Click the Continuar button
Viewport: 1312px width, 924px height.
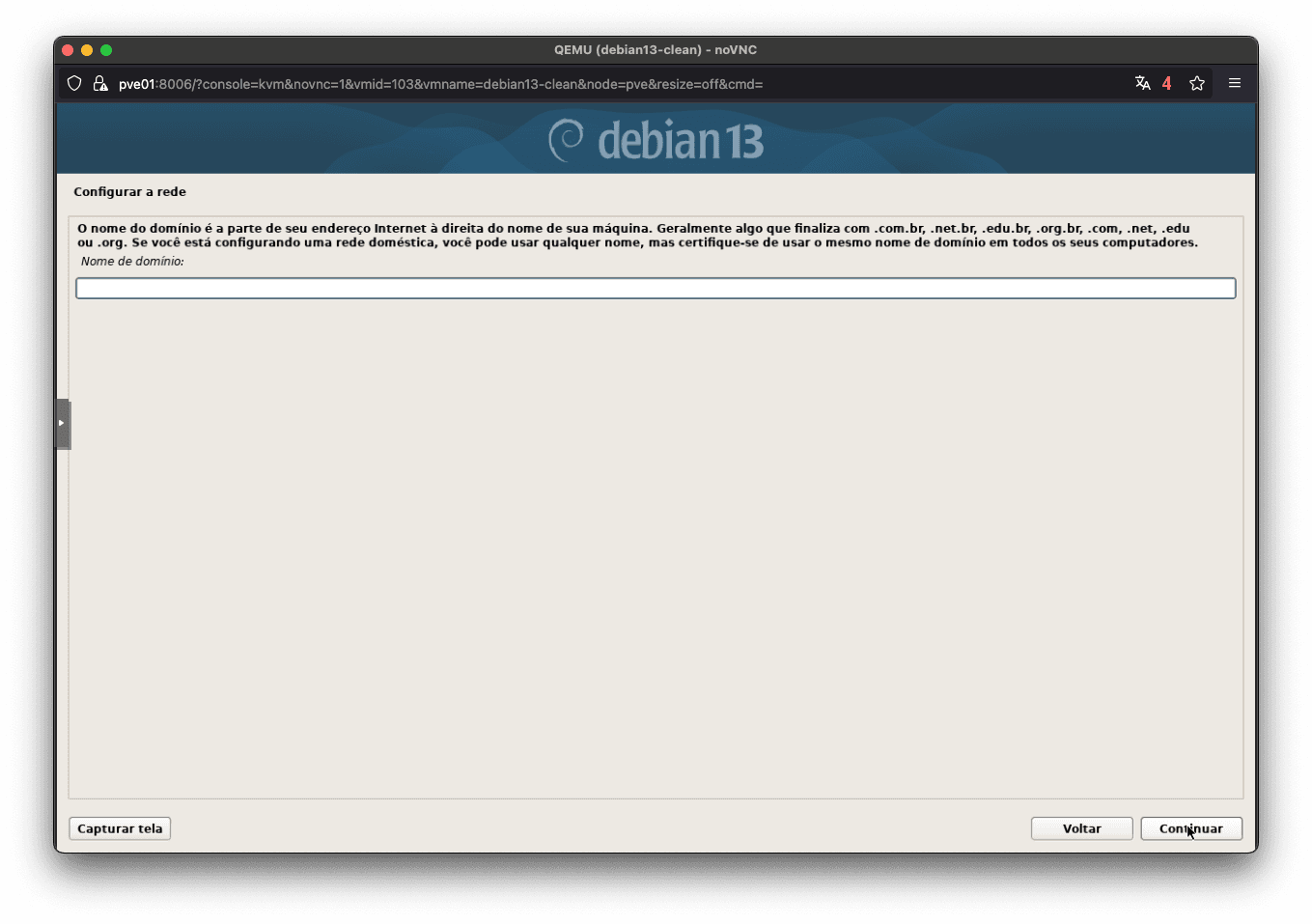point(1190,828)
